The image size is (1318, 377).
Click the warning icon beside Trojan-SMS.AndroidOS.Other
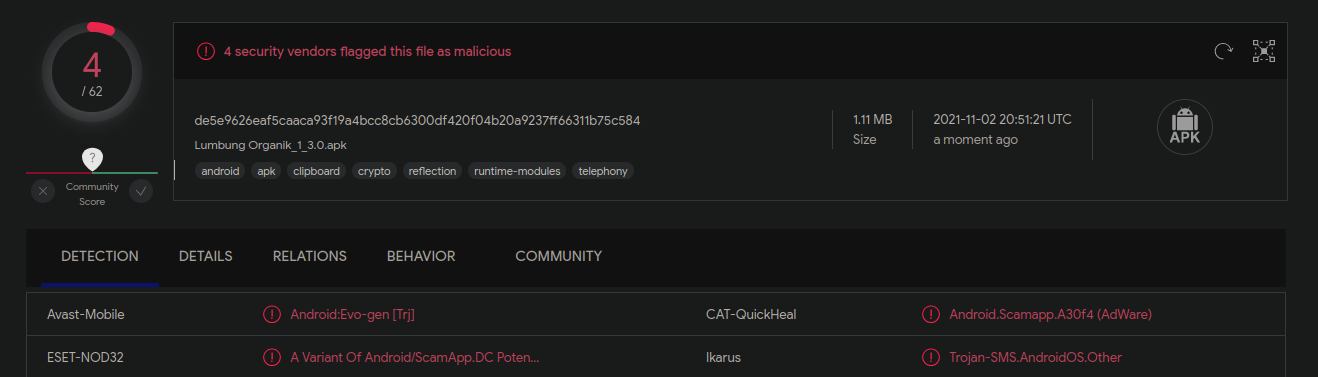coord(931,357)
